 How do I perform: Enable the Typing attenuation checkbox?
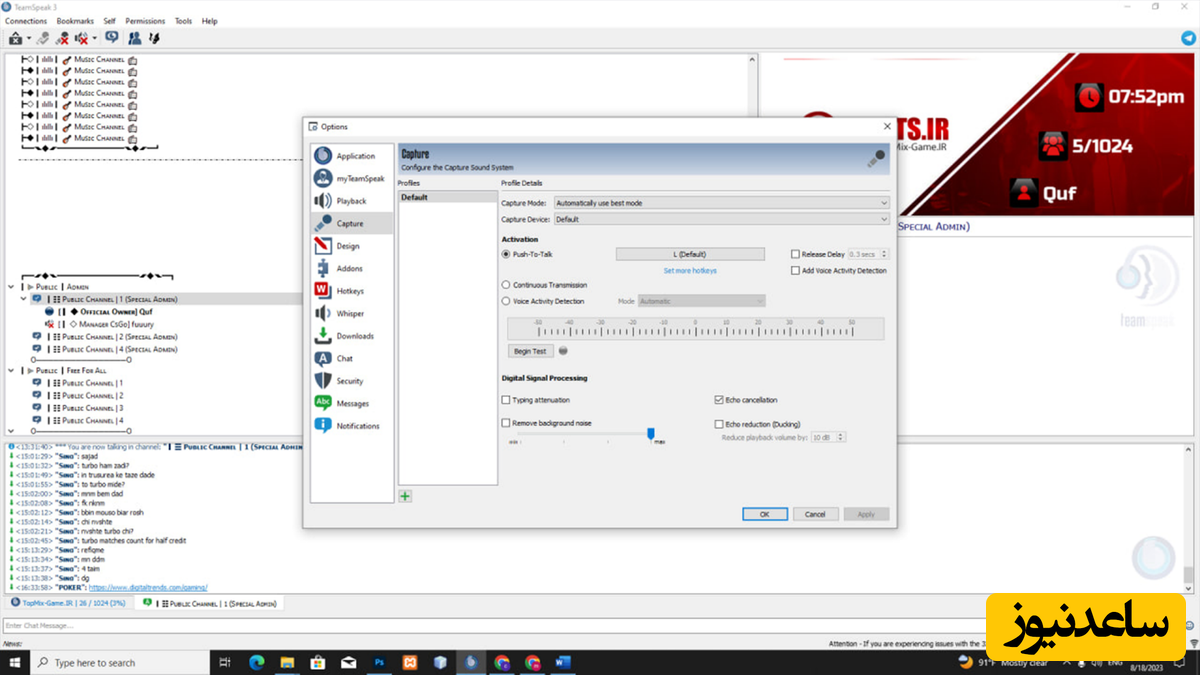[506, 400]
